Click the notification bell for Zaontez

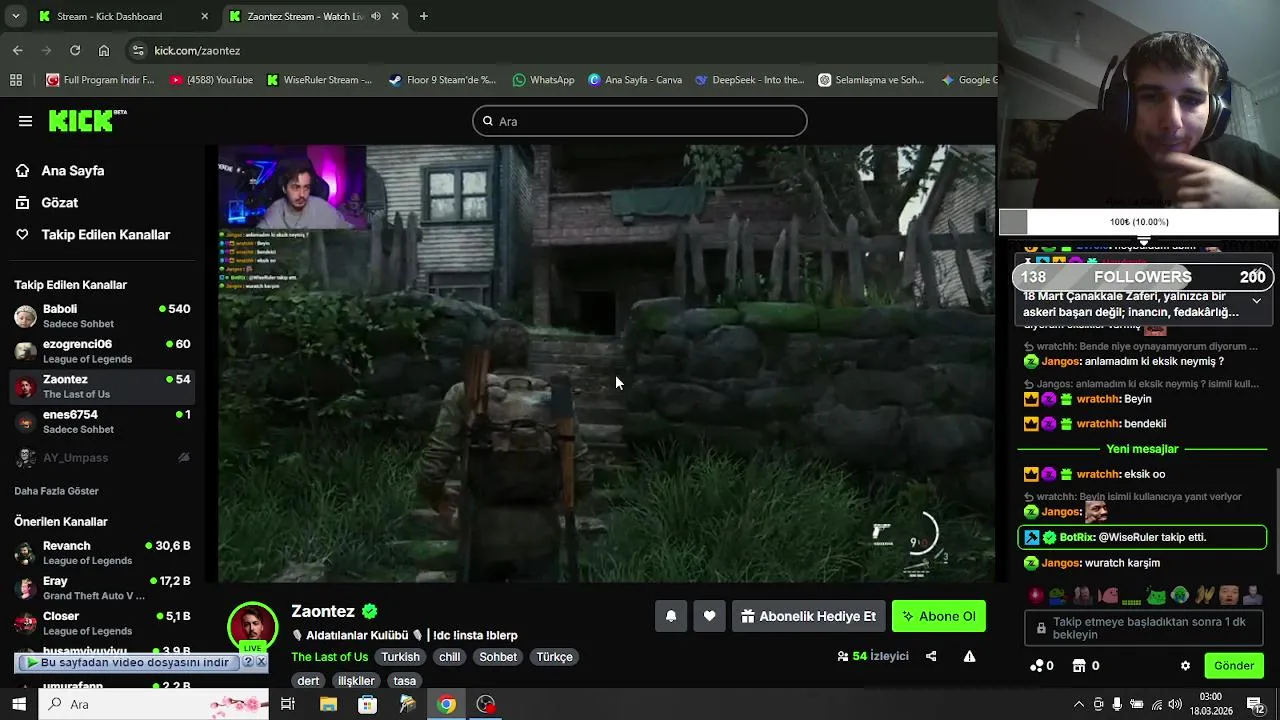coord(671,616)
